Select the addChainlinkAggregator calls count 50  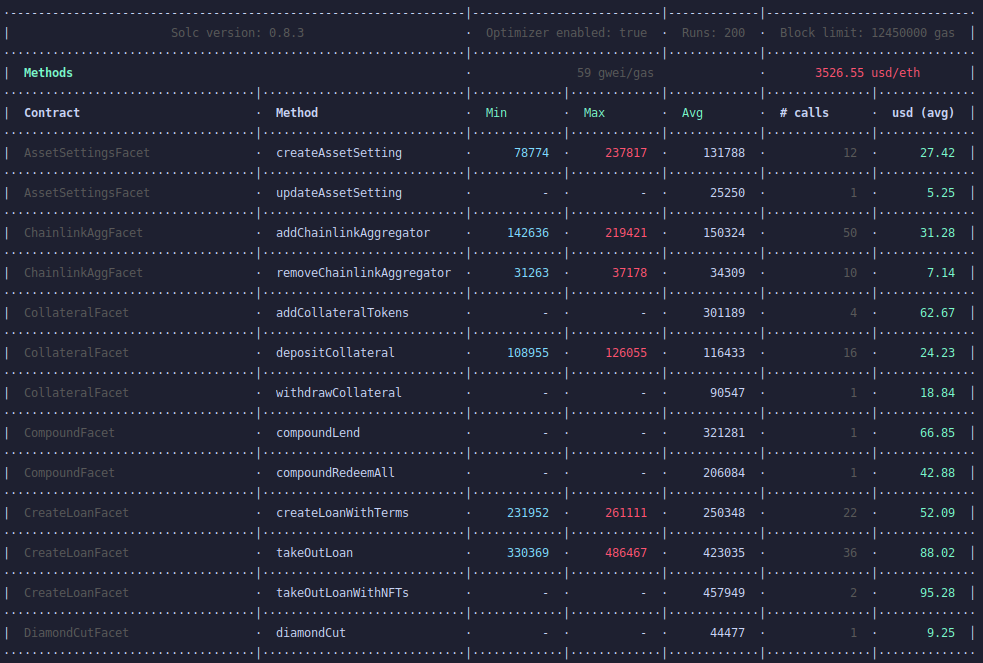[x=850, y=233]
